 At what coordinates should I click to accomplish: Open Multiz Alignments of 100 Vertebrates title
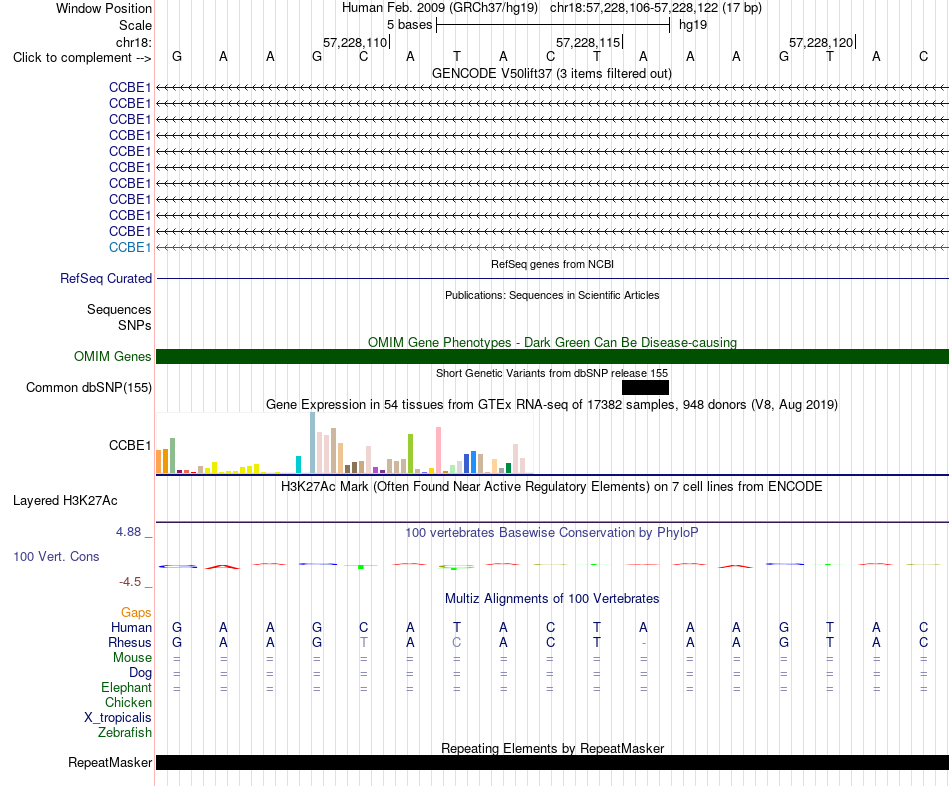(552, 599)
